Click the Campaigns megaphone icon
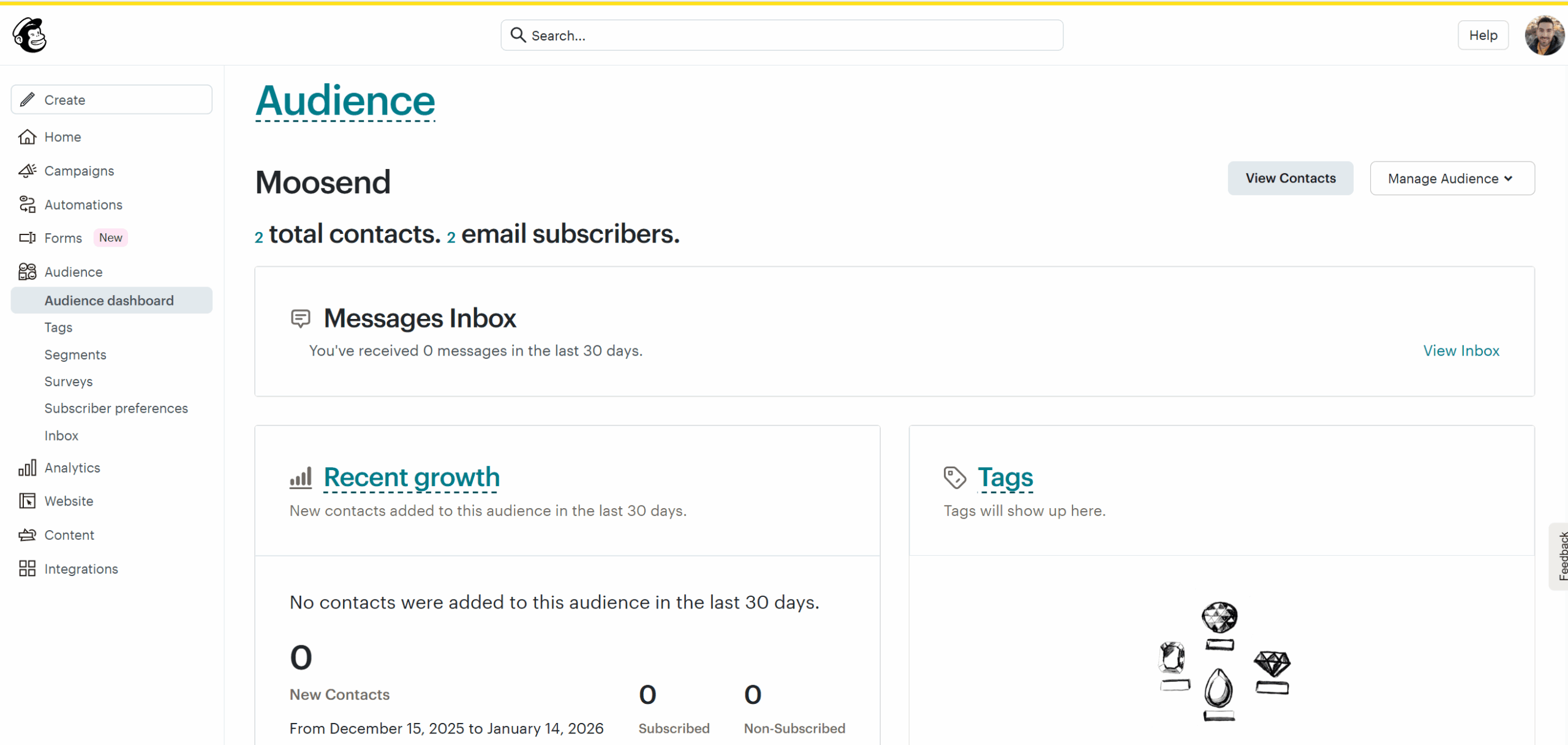This screenshot has height=745, width=1568. click(x=27, y=171)
